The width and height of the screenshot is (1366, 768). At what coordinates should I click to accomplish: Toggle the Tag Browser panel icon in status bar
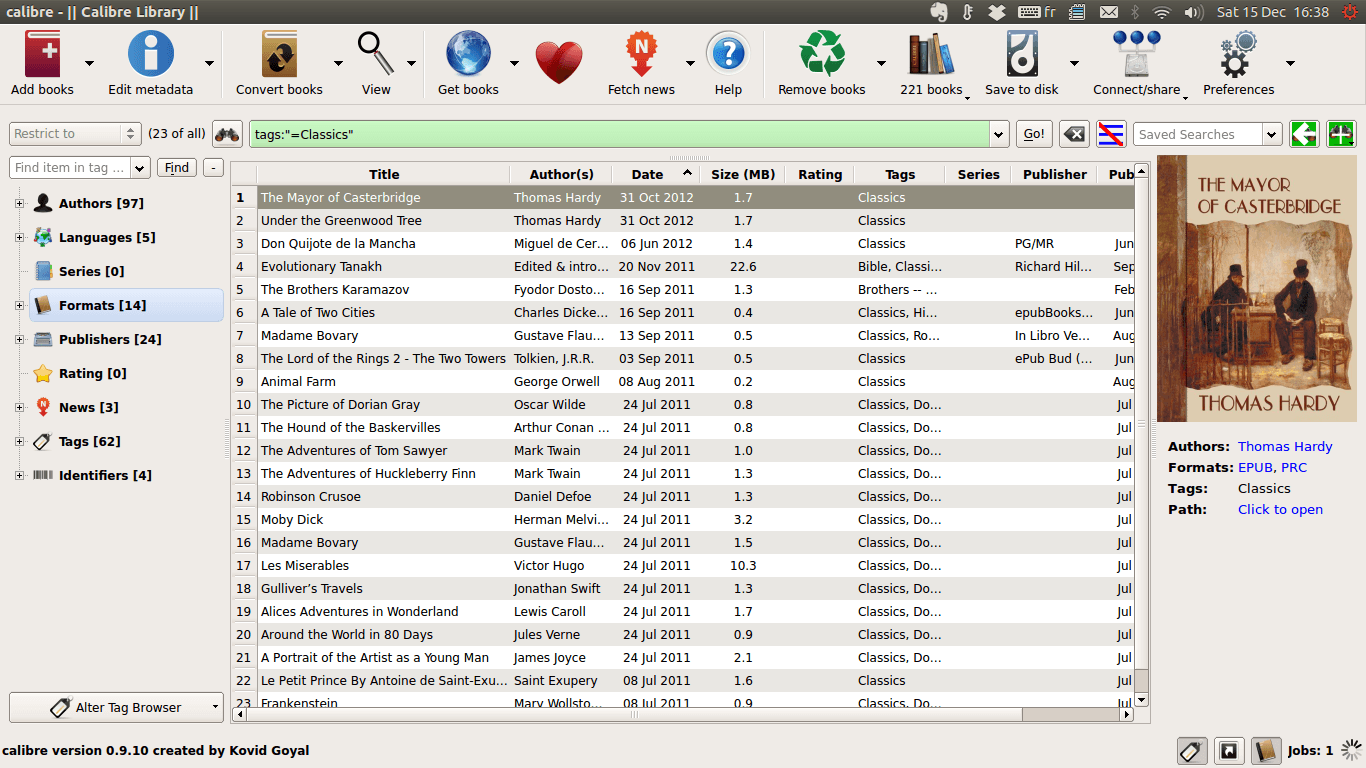(1191, 751)
